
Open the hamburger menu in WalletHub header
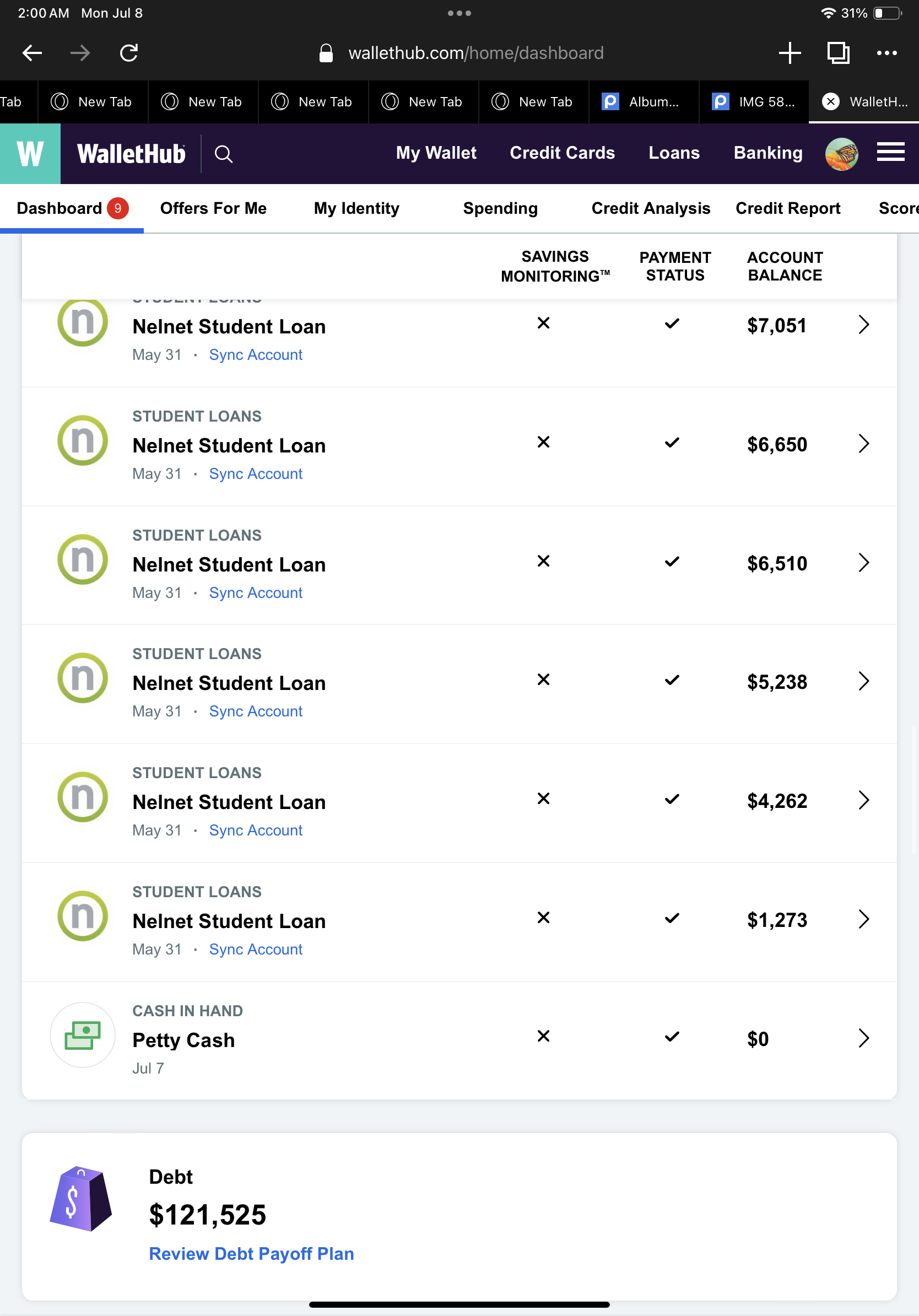tap(890, 153)
